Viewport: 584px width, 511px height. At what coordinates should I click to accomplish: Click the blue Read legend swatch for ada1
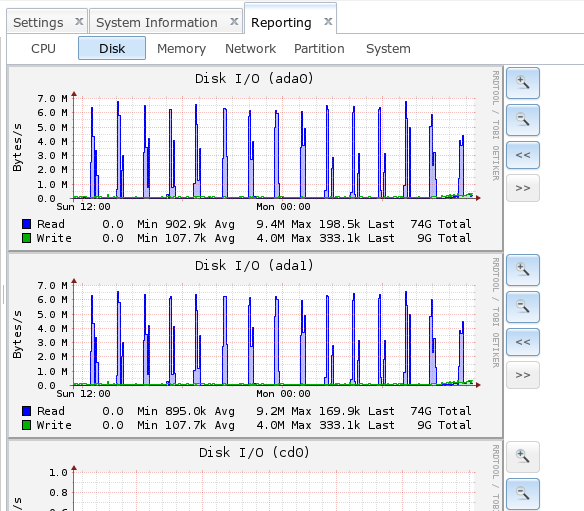tap(26, 411)
